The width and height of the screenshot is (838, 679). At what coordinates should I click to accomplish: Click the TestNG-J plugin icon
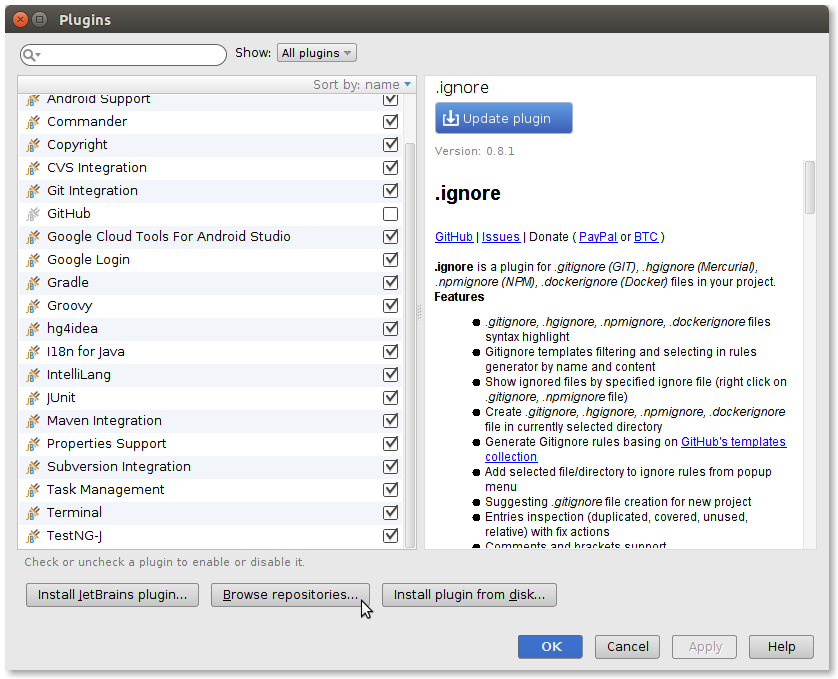pos(33,536)
